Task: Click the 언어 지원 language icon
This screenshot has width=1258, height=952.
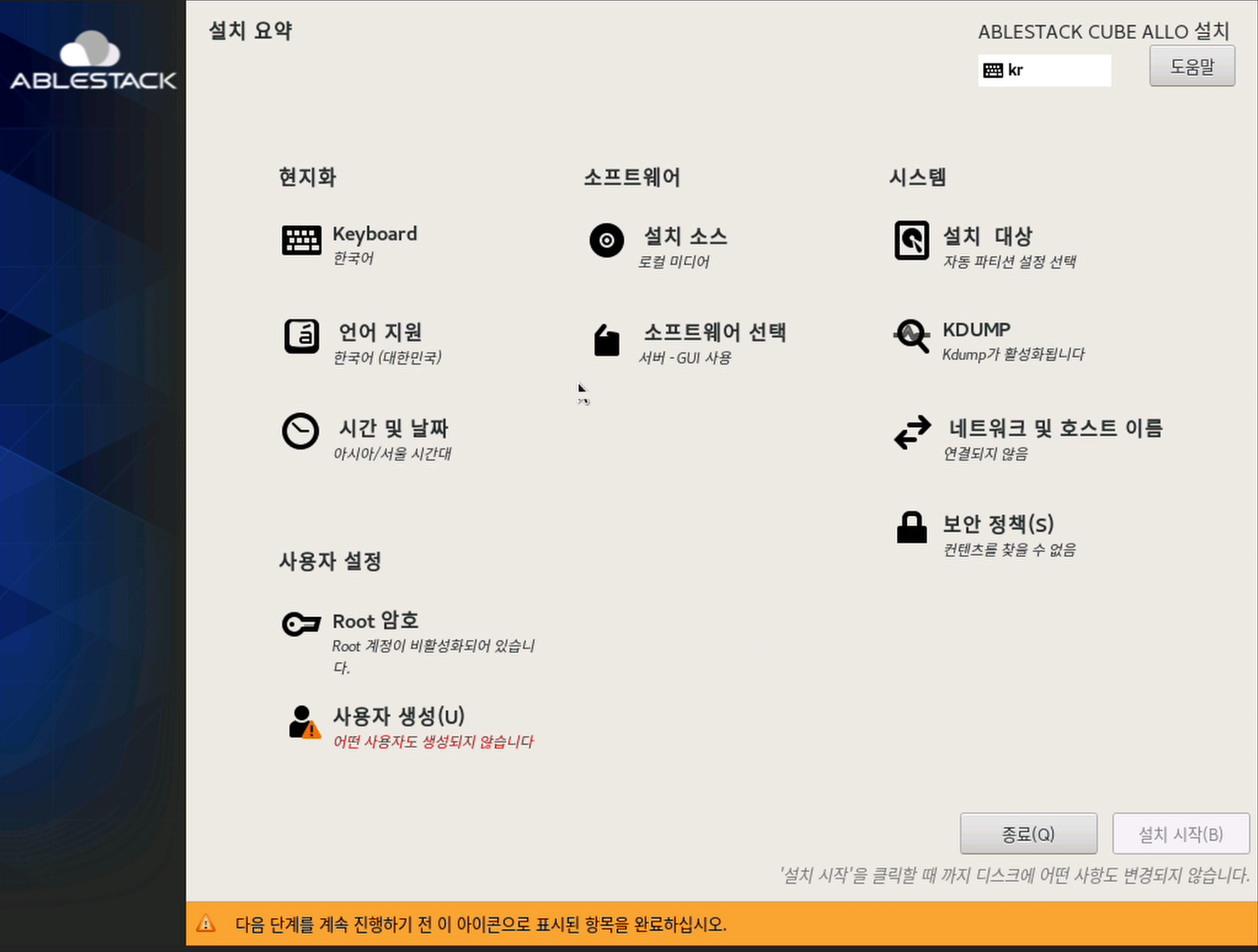Action: (x=301, y=337)
